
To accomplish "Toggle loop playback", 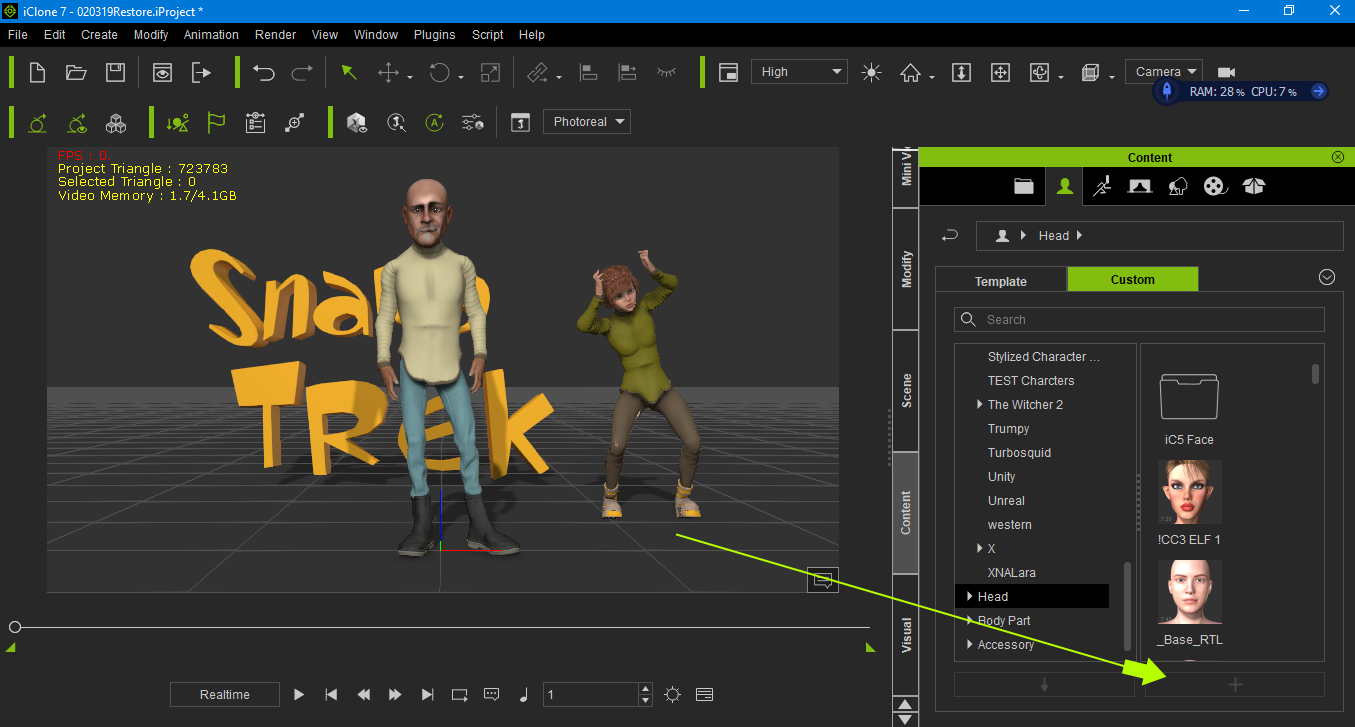I will (459, 694).
